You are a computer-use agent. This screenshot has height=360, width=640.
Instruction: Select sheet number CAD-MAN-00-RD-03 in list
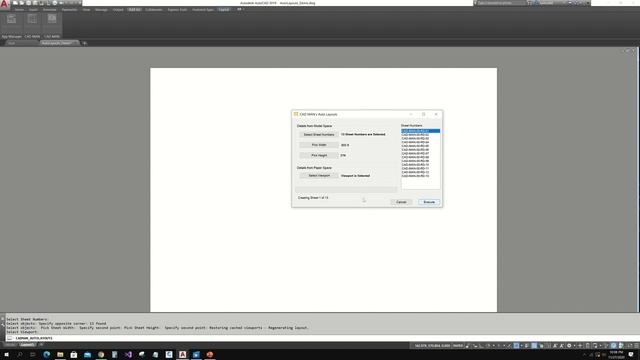pyautogui.click(x=420, y=138)
